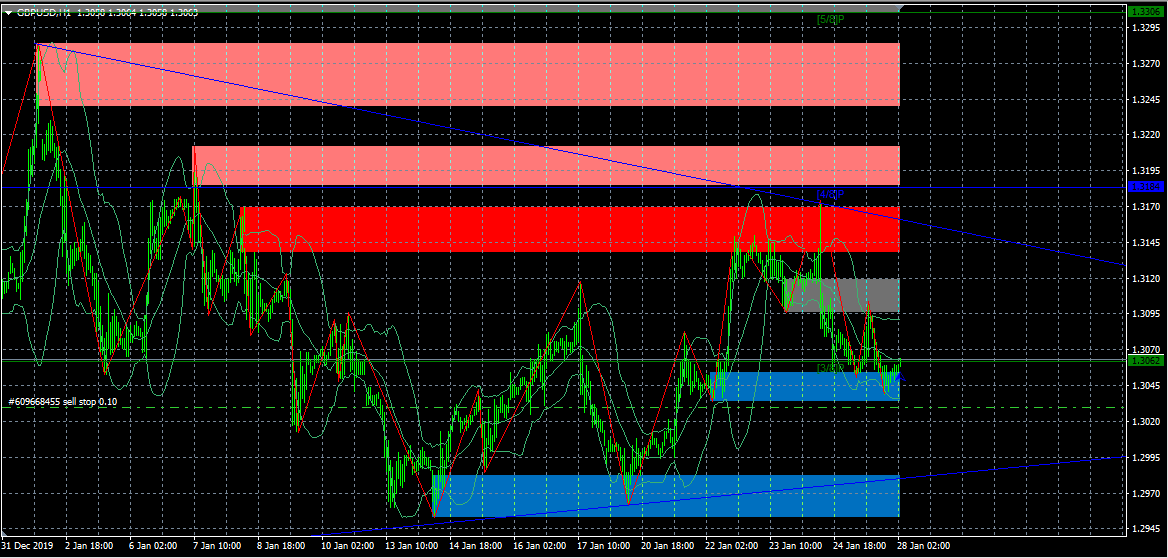Click the 1.3195 price scale label
1168x558 pixels.
[1145, 171]
